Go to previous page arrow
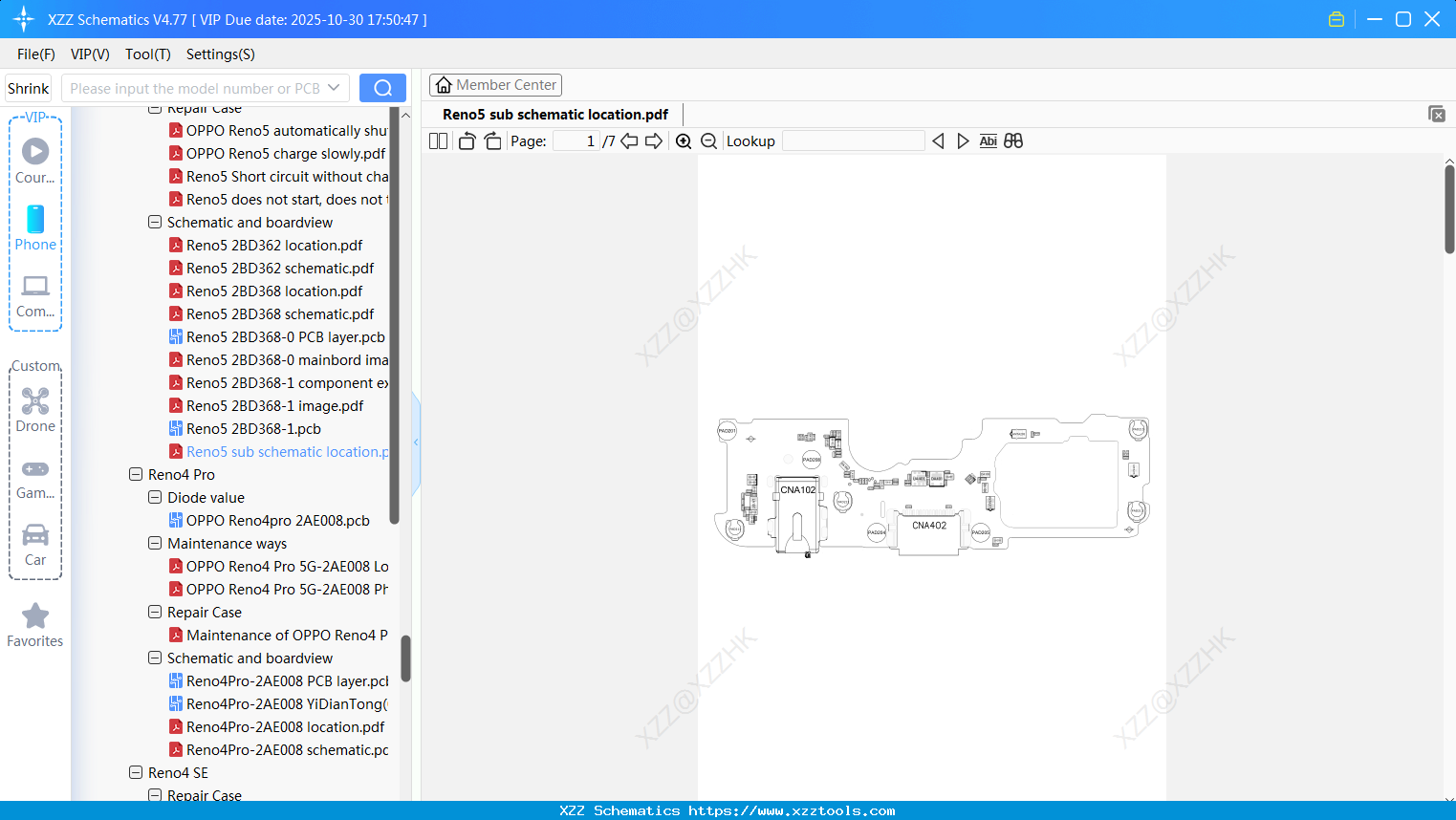1456x820 pixels. click(629, 140)
